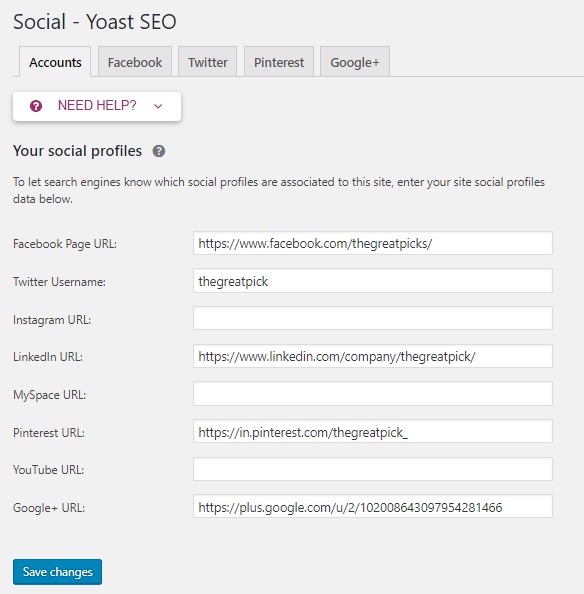Focus the LinkedIn URL field
This screenshot has height=594, width=584.
373,356
